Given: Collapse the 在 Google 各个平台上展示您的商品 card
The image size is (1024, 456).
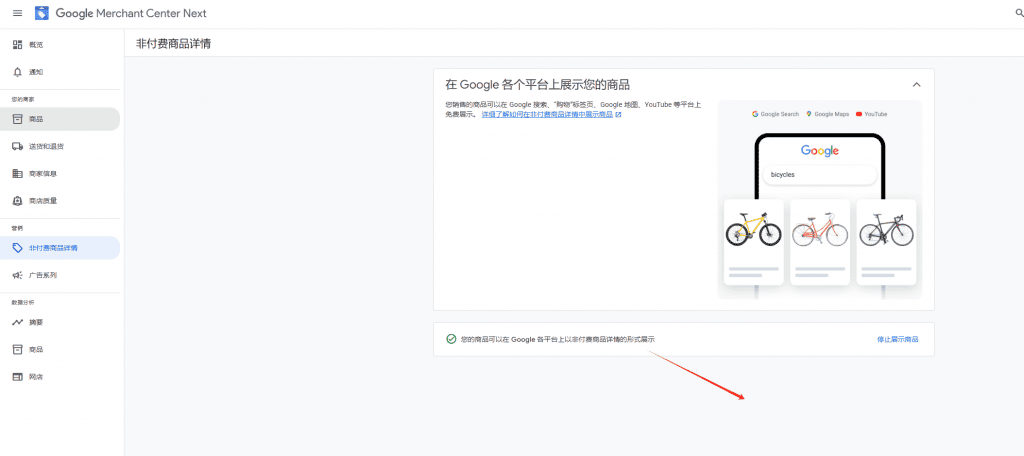Looking at the screenshot, I should [916, 85].
